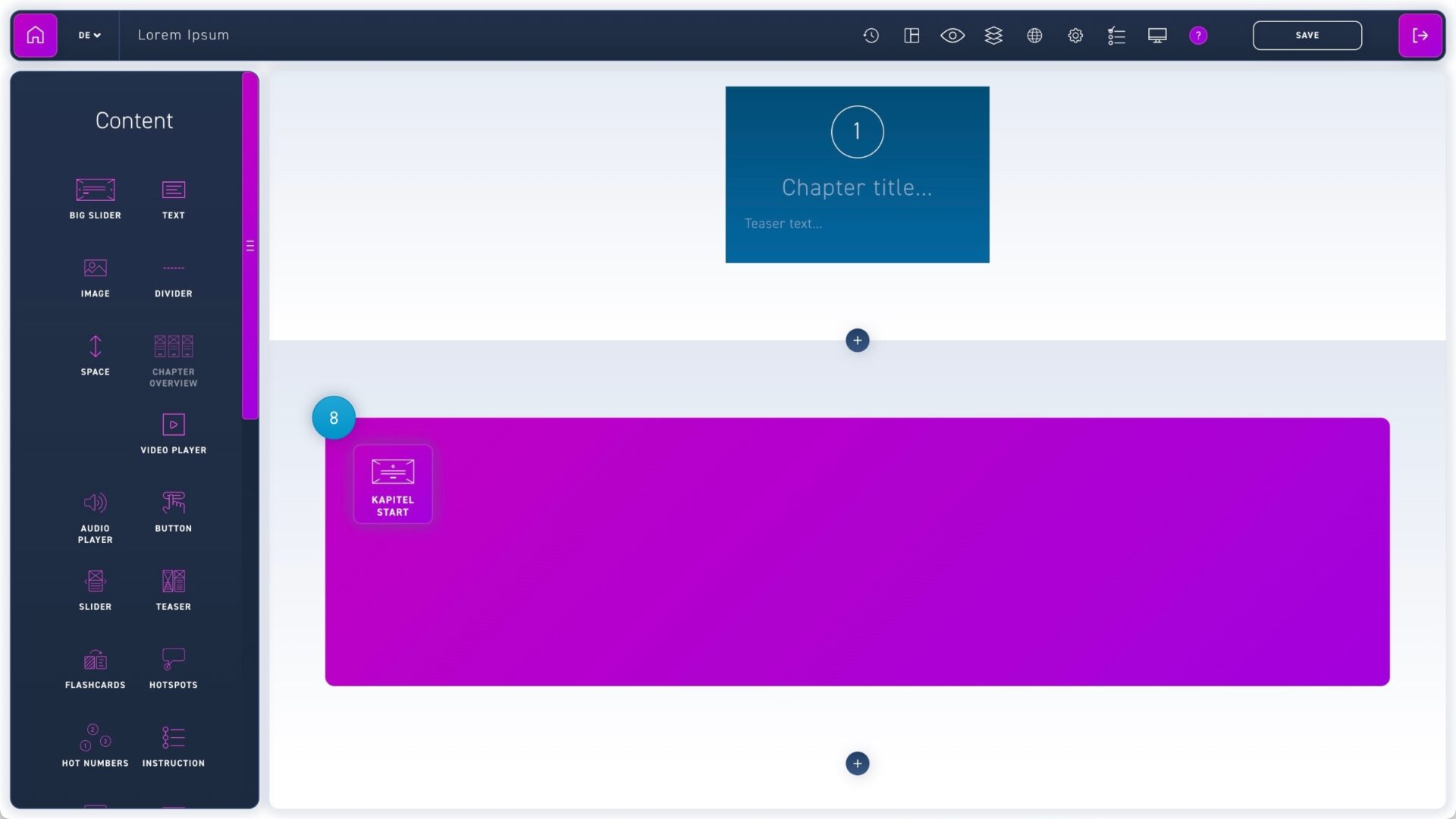
Task: Open settings gear icon
Action: click(1075, 36)
